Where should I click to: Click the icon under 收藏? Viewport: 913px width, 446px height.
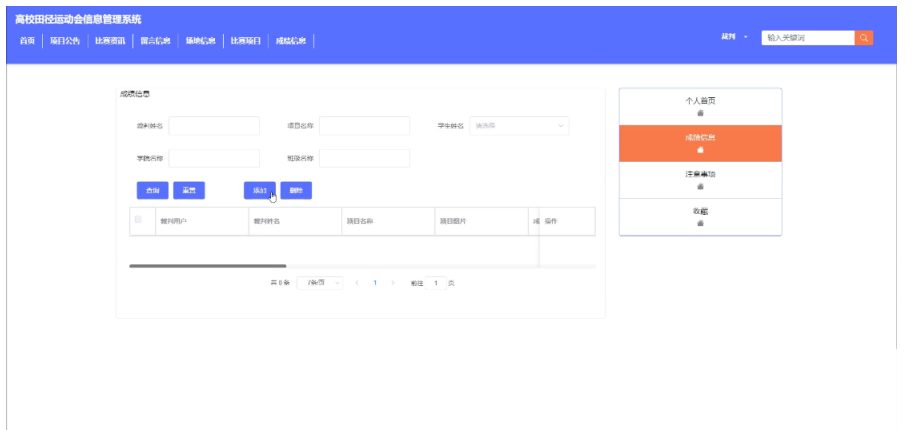click(x=700, y=223)
